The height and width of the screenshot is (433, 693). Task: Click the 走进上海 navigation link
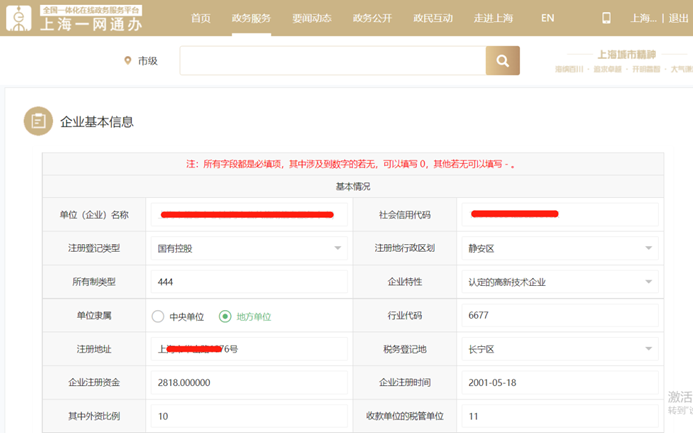pyautogui.click(x=494, y=18)
